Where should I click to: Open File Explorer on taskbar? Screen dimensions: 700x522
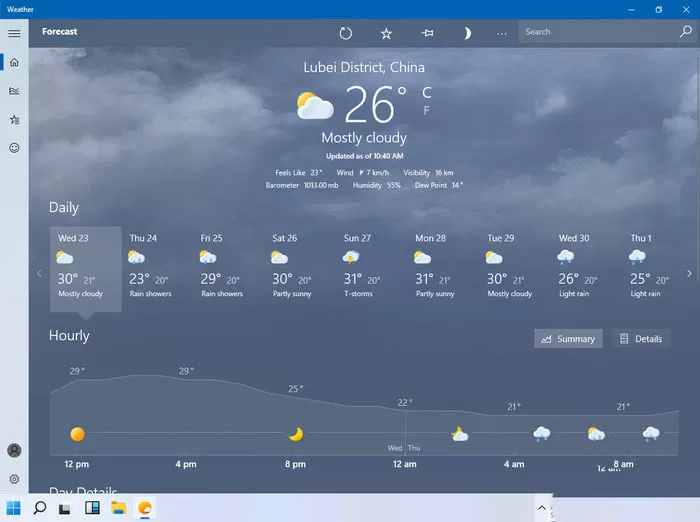pyautogui.click(x=118, y=508)
